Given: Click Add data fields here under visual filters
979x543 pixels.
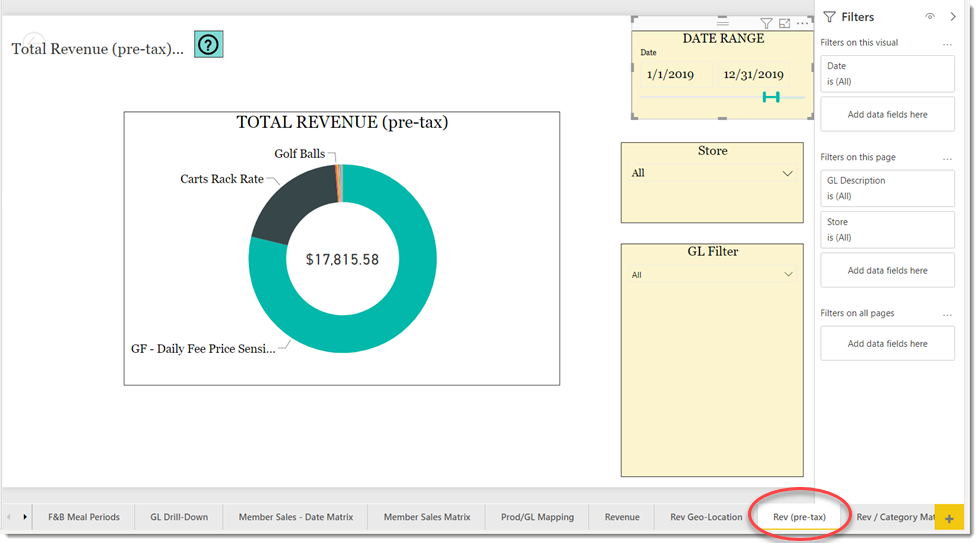Looking at the screenshot, I should coord(887,114).
